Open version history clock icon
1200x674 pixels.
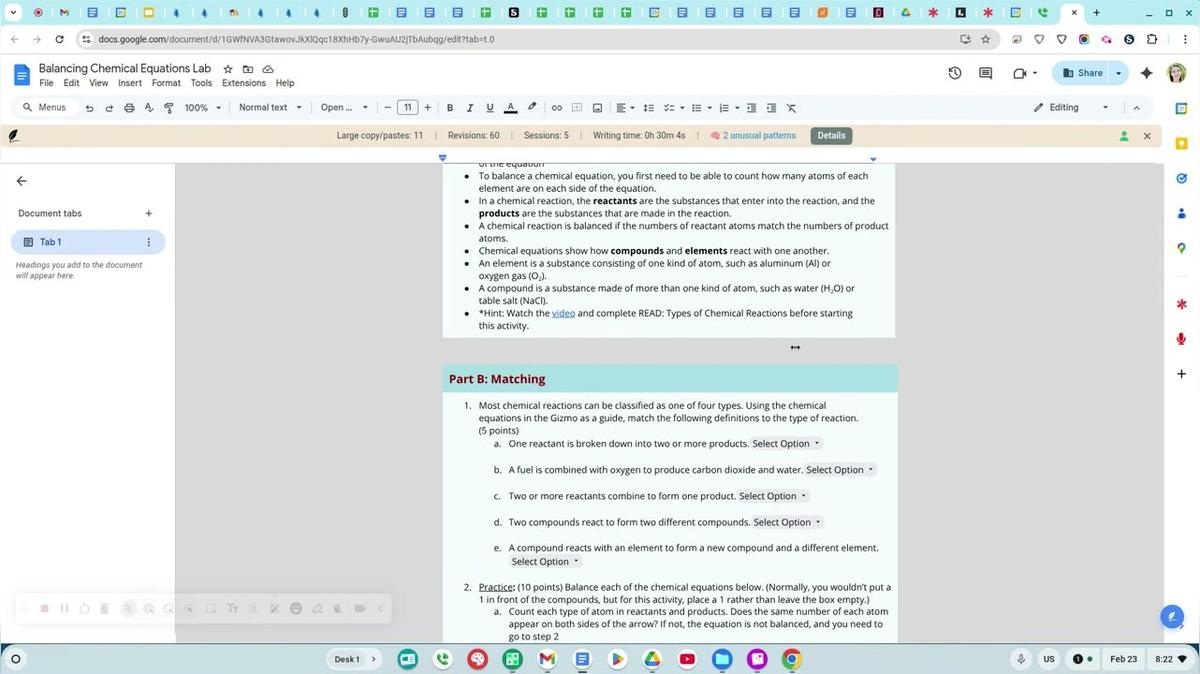955,73
